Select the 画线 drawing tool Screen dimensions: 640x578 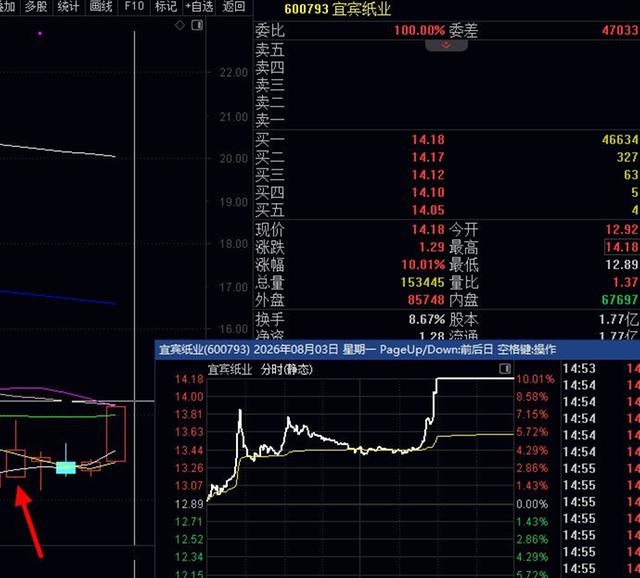pos(101,7)
